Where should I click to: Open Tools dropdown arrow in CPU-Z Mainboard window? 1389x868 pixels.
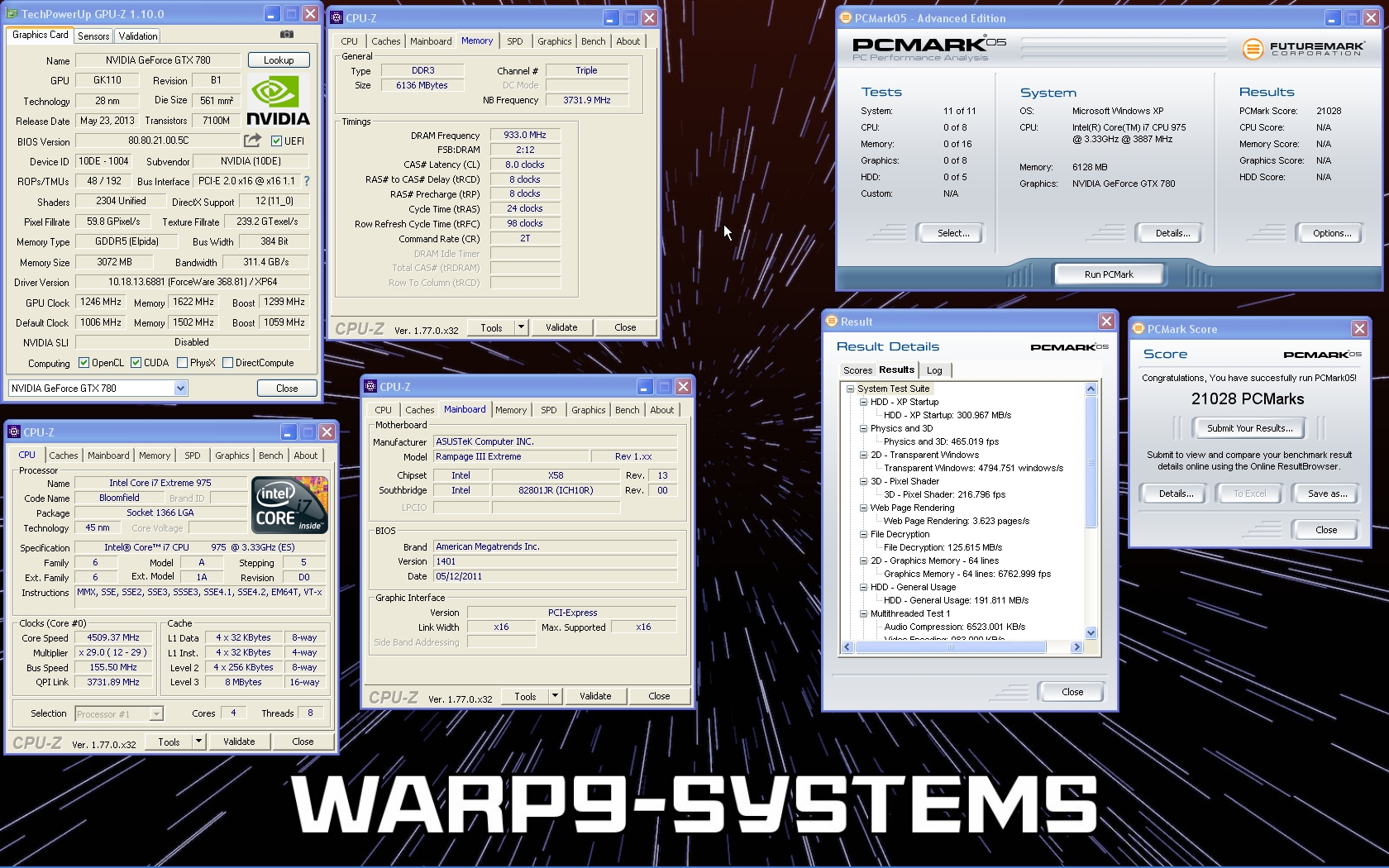pos(555,696)
